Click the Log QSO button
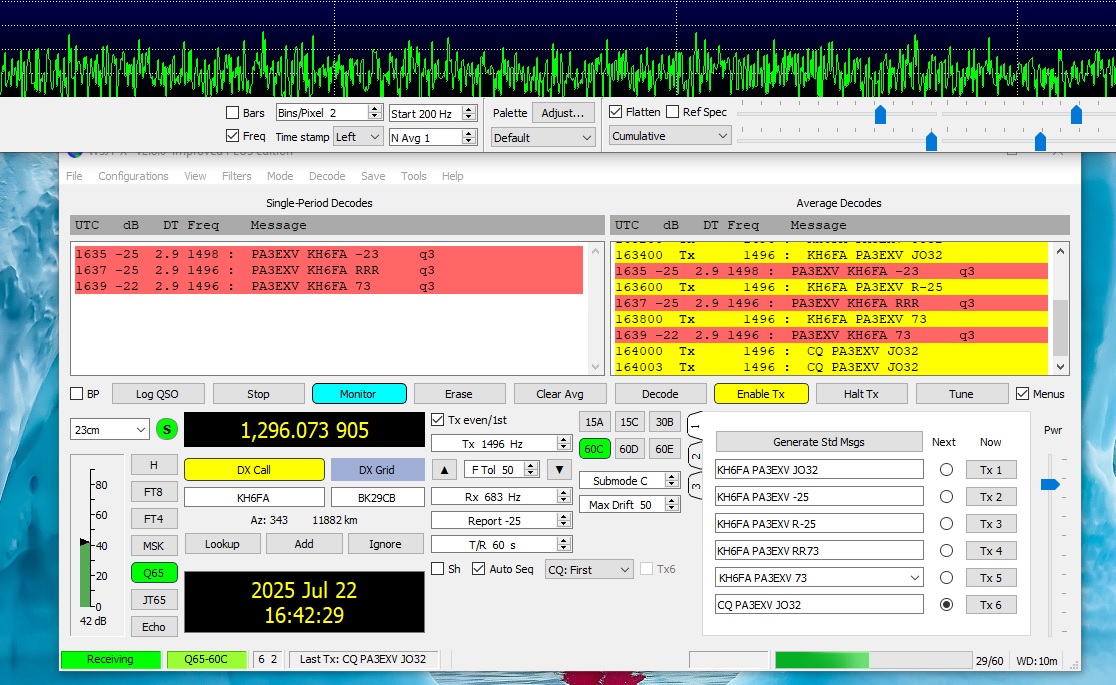The image size is (1116, 685). tap(157, 394)
